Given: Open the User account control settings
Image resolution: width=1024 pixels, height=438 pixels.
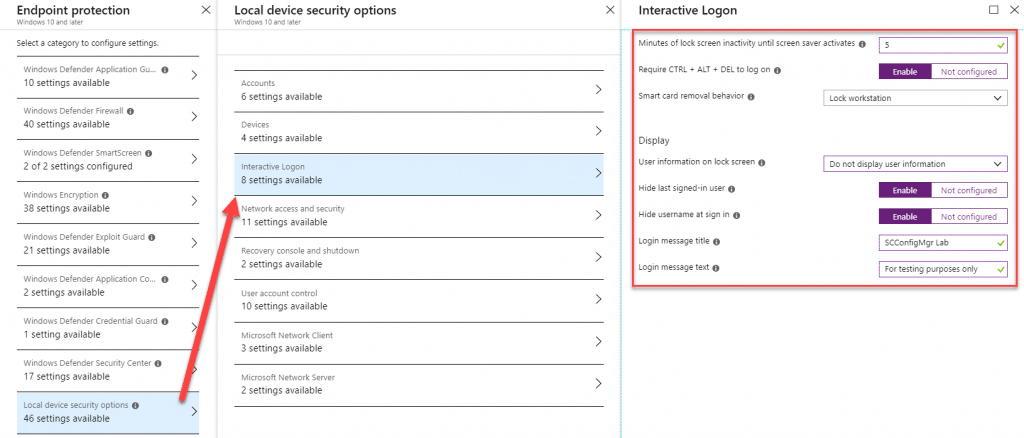Looking at the screenshot, I should pyautogui.click(x=419, y=300).
